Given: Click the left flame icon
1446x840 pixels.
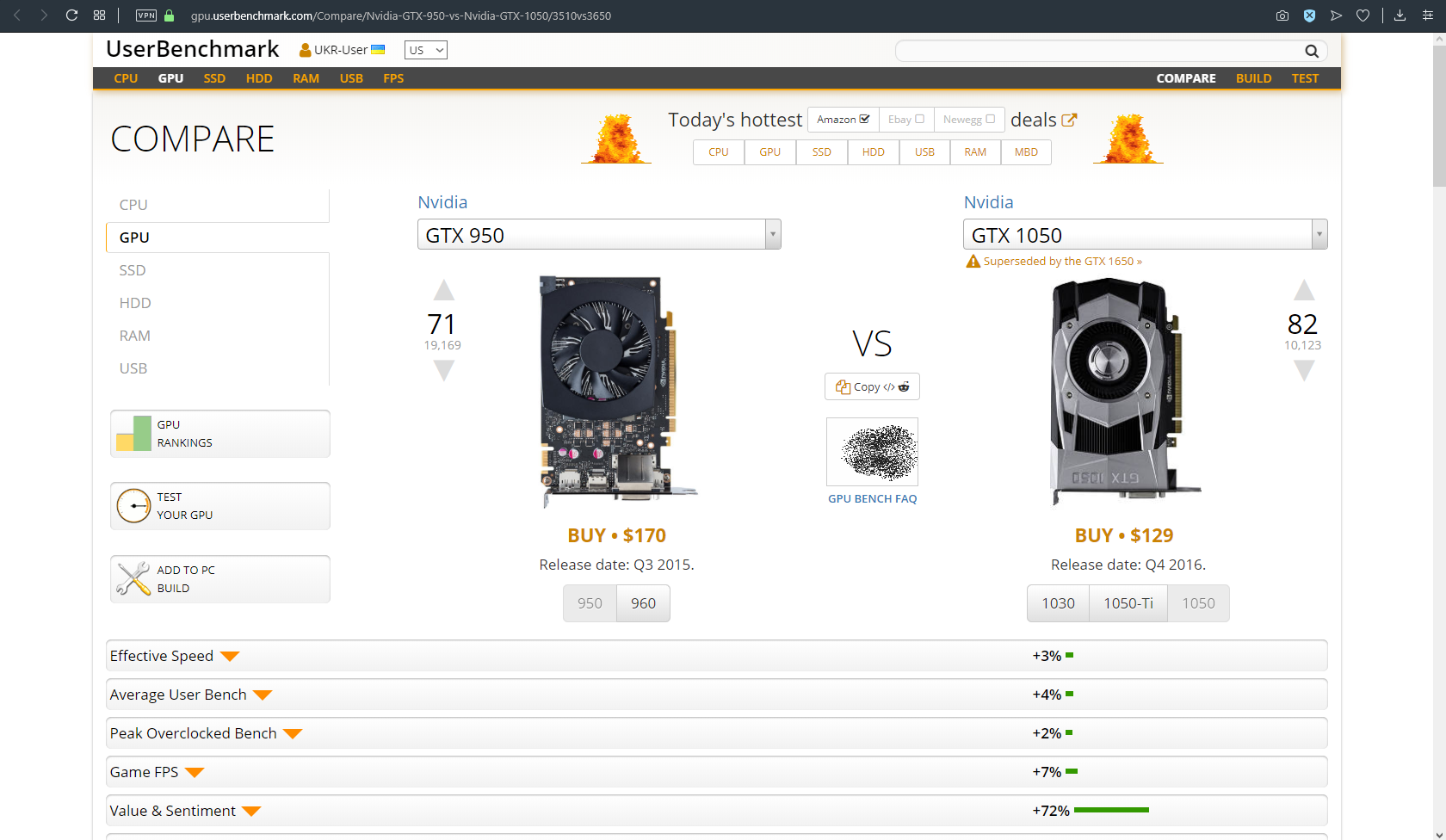Looking at the screenshot, I should (x=616, y=138).
